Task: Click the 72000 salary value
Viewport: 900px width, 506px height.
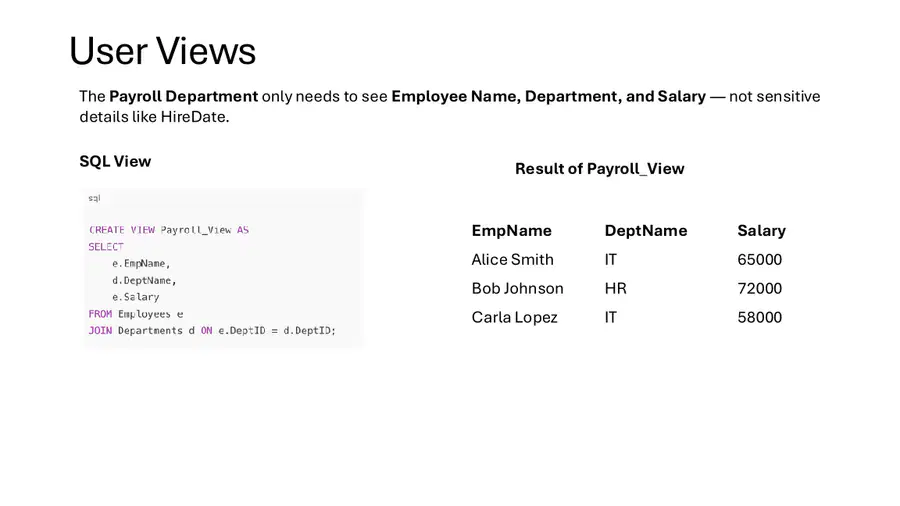Action: point(759,288)
